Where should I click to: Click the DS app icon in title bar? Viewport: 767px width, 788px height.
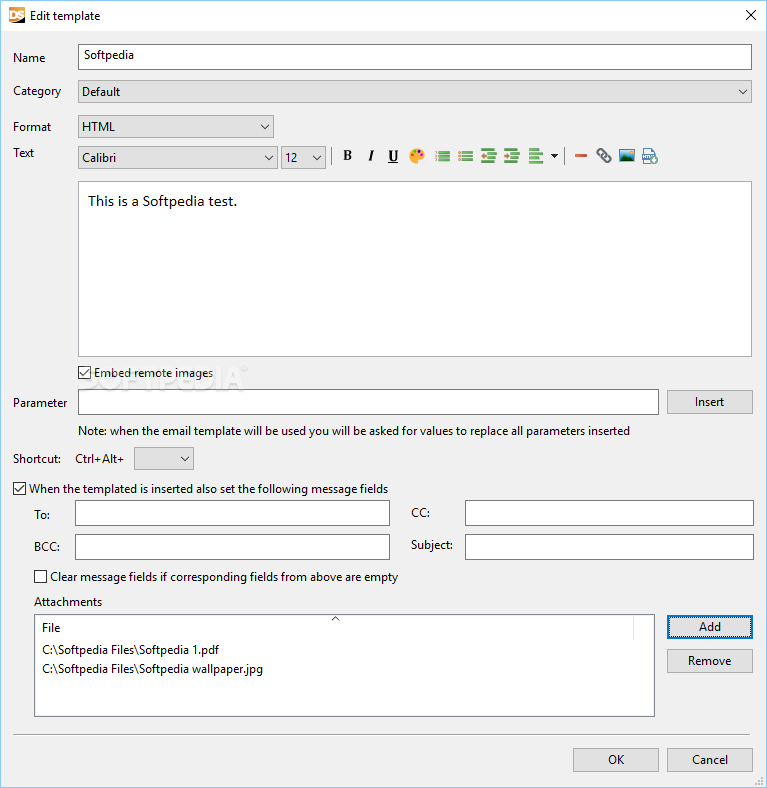(x=17, y=16)
